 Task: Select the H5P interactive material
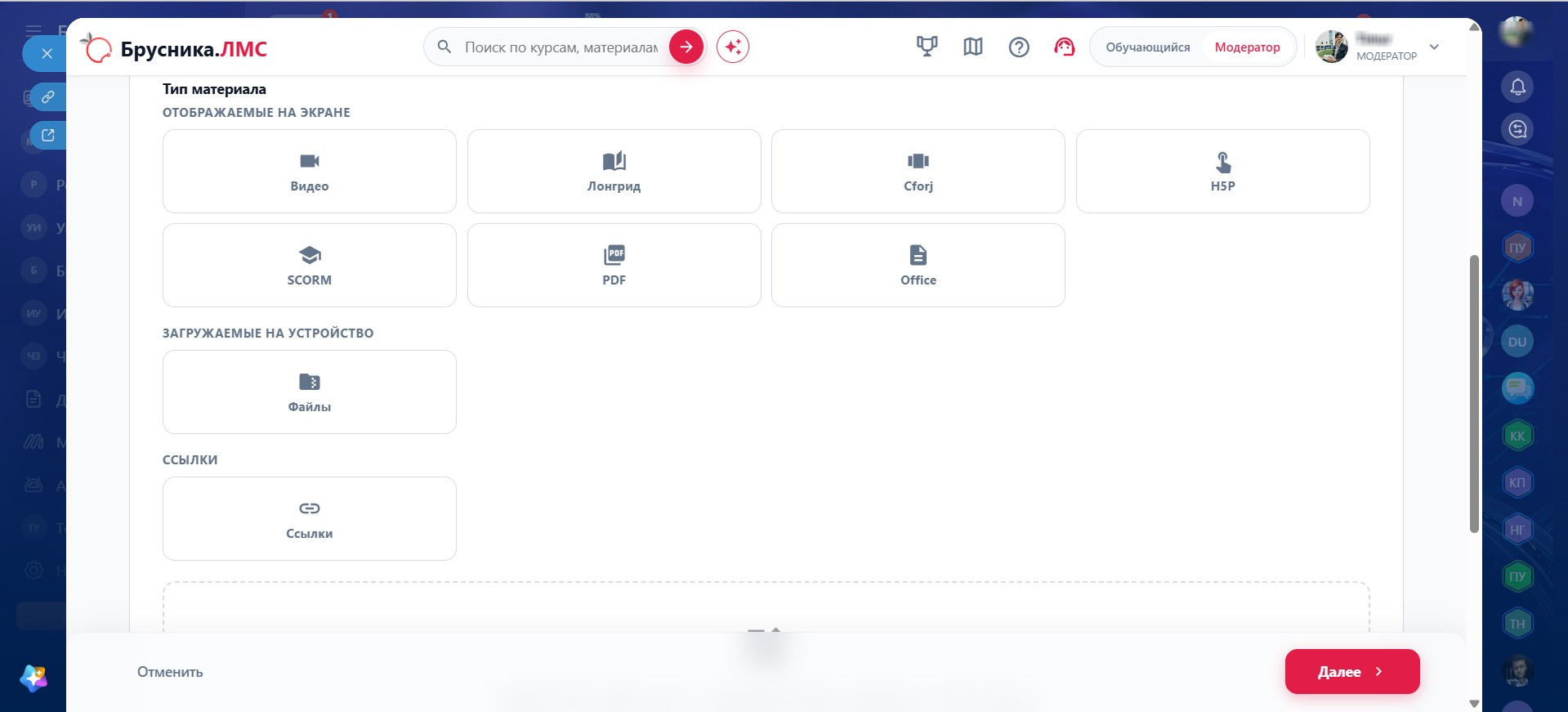pyautogui.click(x=1222, y=172)
